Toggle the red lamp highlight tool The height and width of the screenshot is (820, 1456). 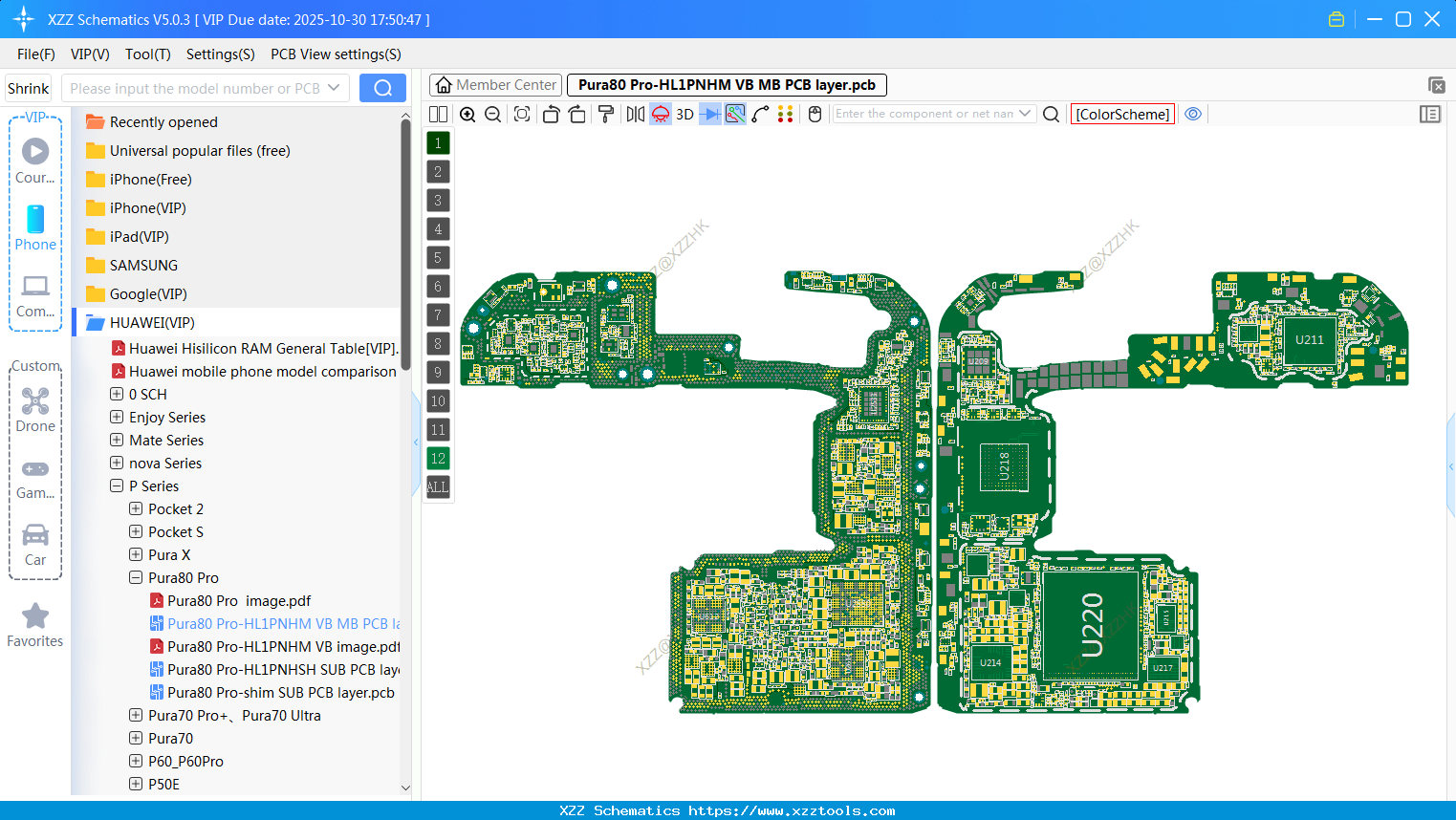660,114
